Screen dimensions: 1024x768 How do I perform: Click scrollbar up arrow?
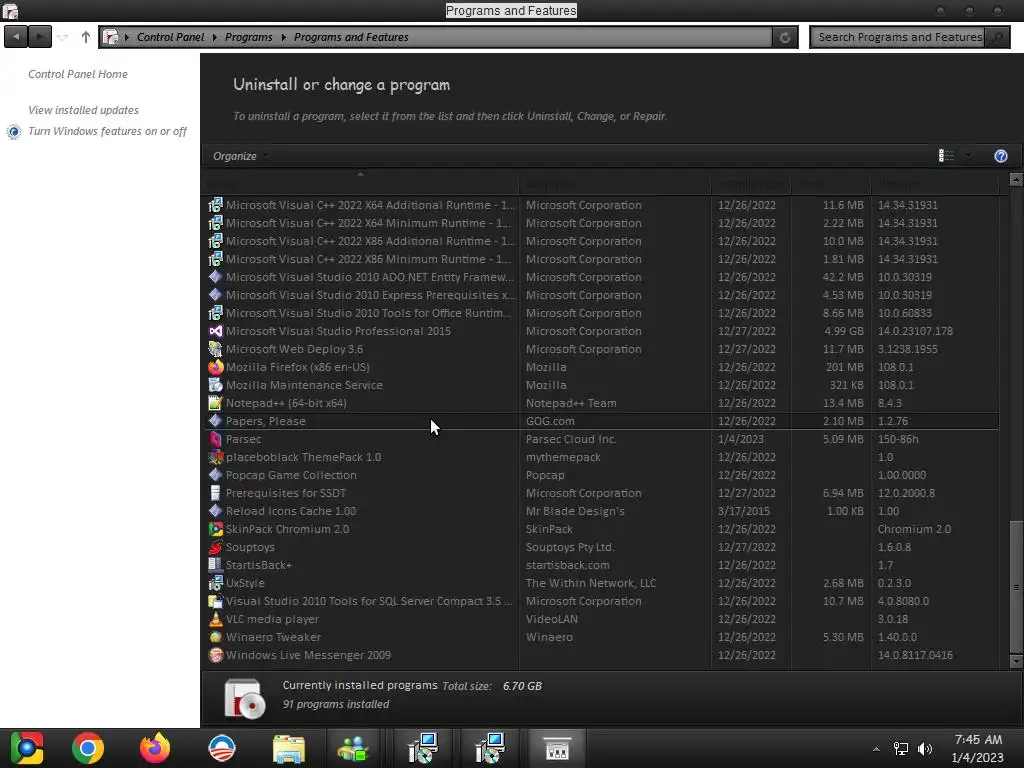click(1016, 178)
